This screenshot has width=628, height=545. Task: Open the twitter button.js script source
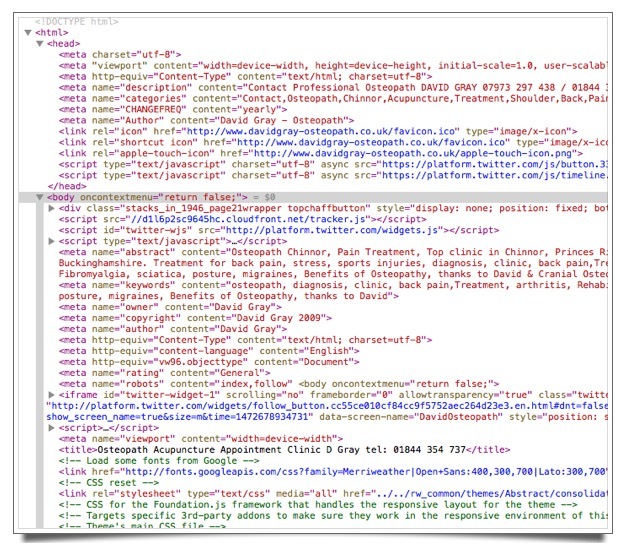[x=494, y=164]
